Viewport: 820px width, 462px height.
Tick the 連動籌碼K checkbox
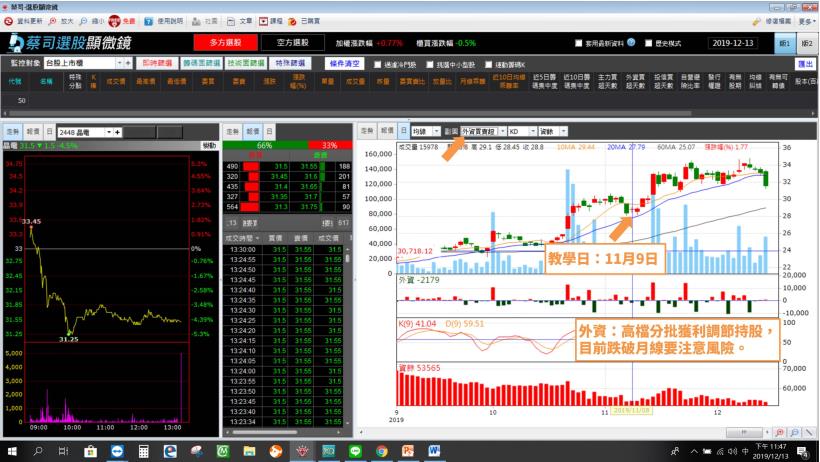pos(488,64)
